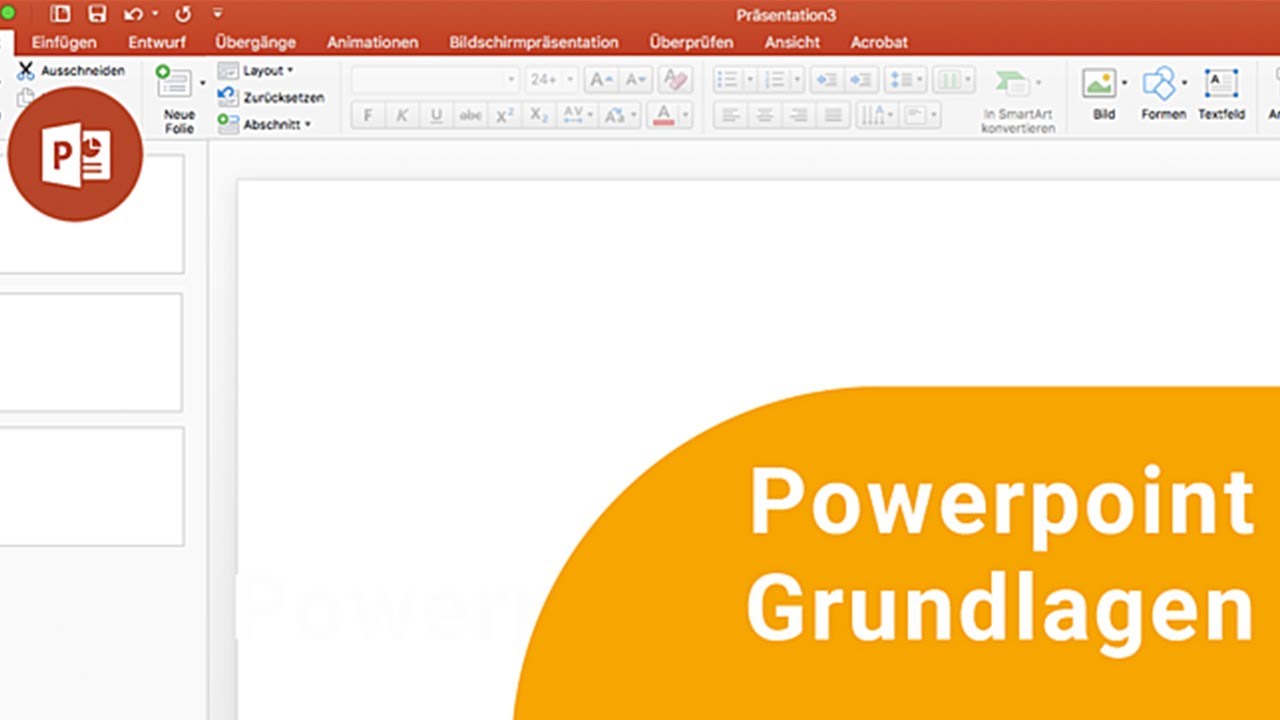The image size is (1280, 720).
Task: Open the font size 24+ dropdown
Action: 551,80
